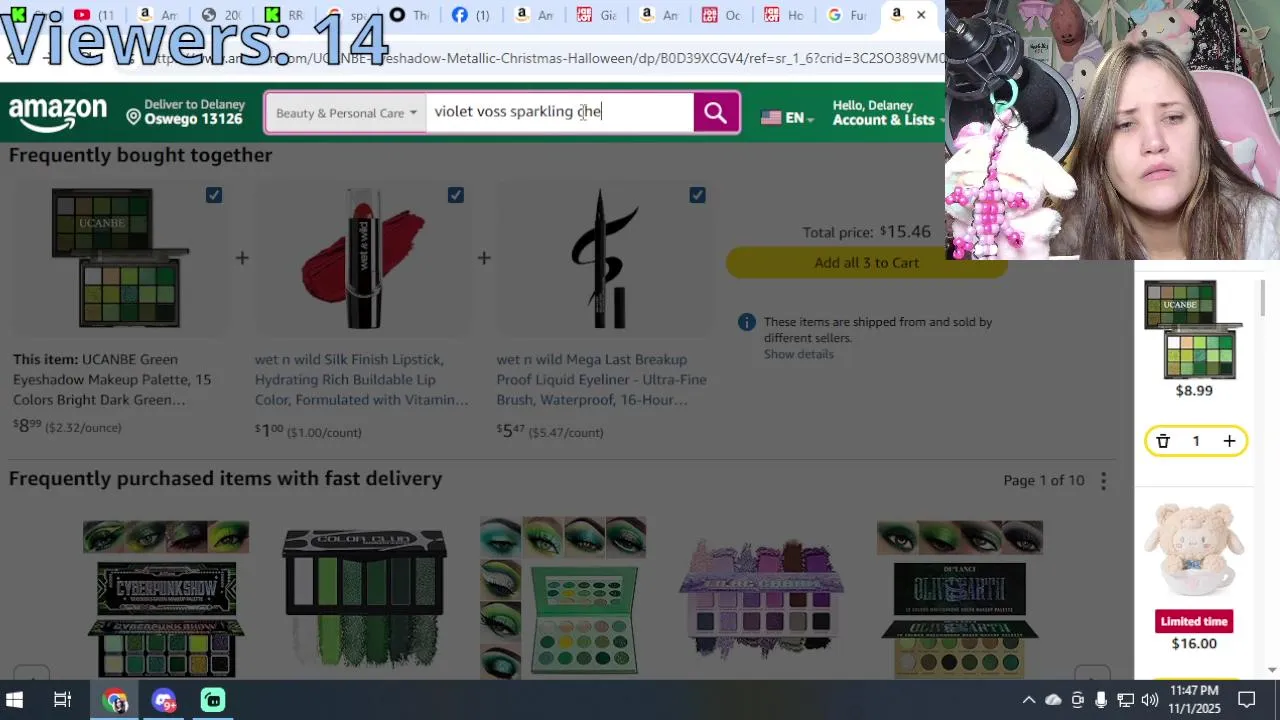Open the green eyeshadow with eye looks thumbnail

[563, 597]
